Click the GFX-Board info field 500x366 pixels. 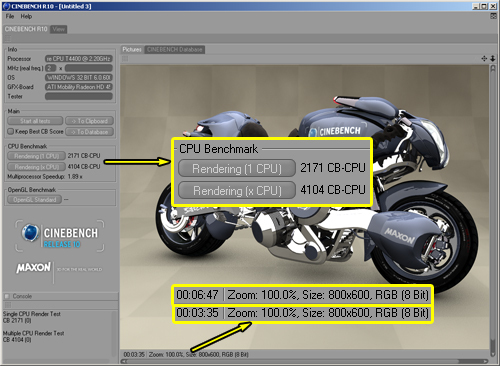pyautogui.click(x=79, y=87)
